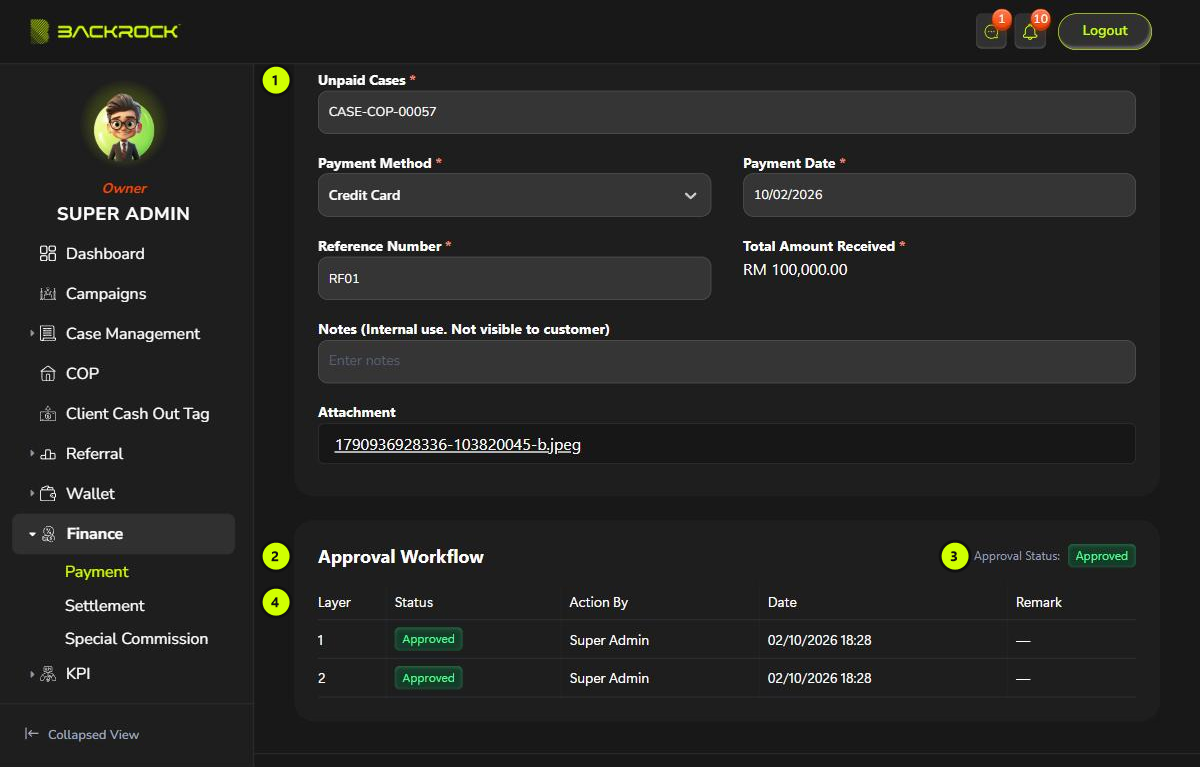The image size is (1200, 767).
Task: Click the Super Admin avatar picture
Action: [x=124, y=130]
